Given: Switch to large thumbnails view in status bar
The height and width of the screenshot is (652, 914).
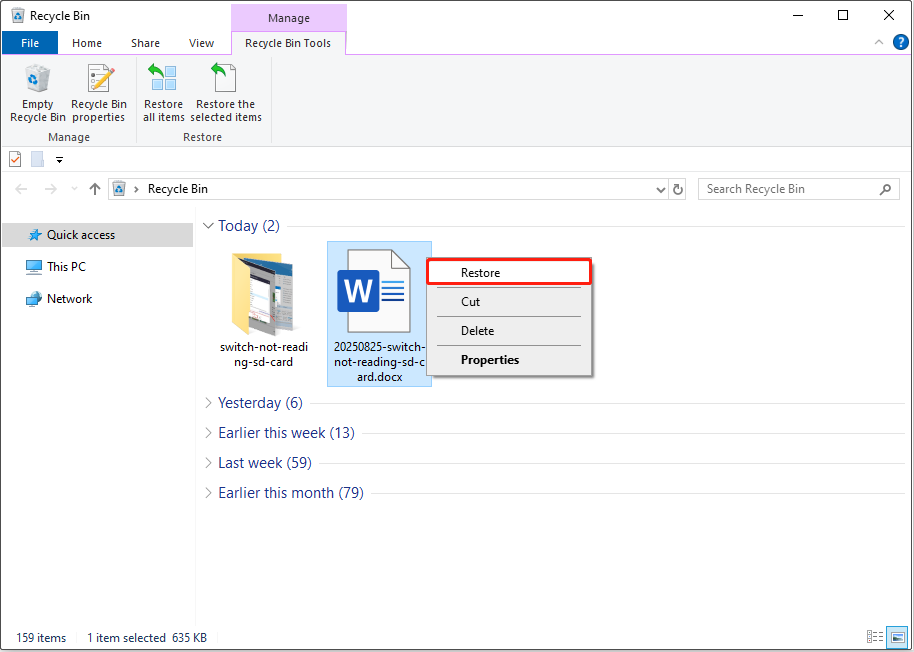Looking at the screenshot, I should tap(896, 637).
